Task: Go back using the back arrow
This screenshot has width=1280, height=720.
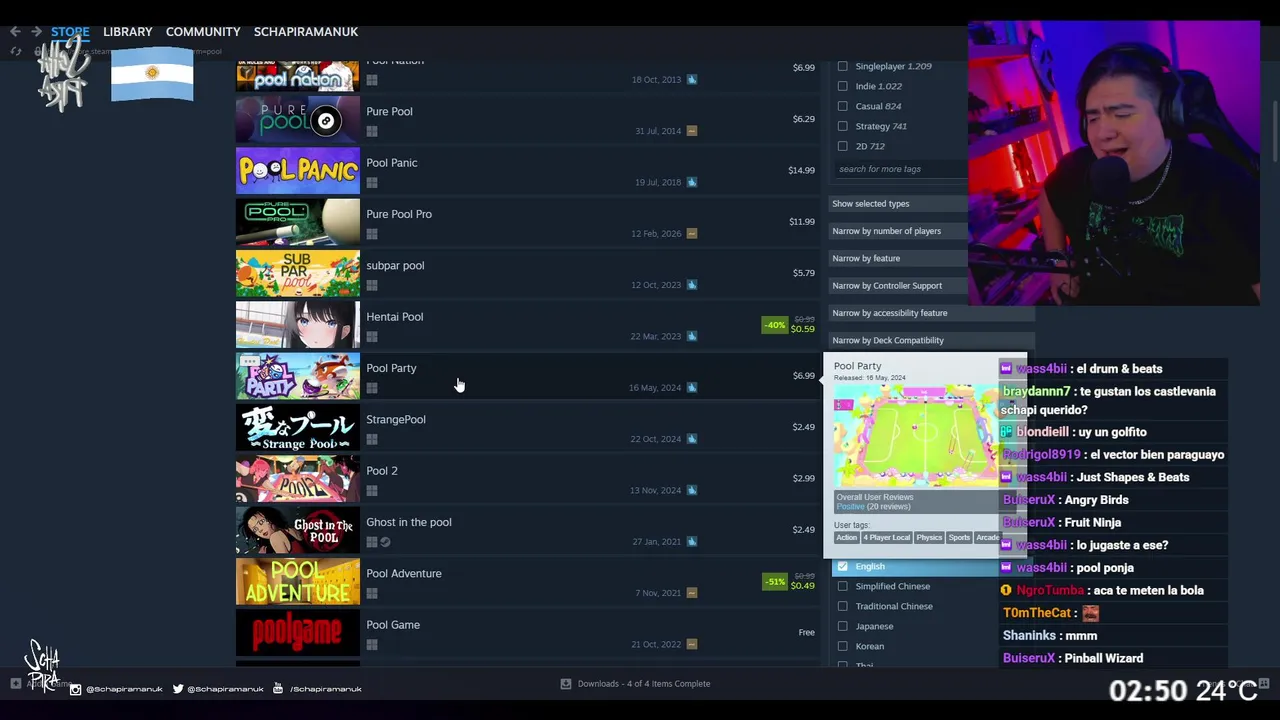Action: [15, 32]
